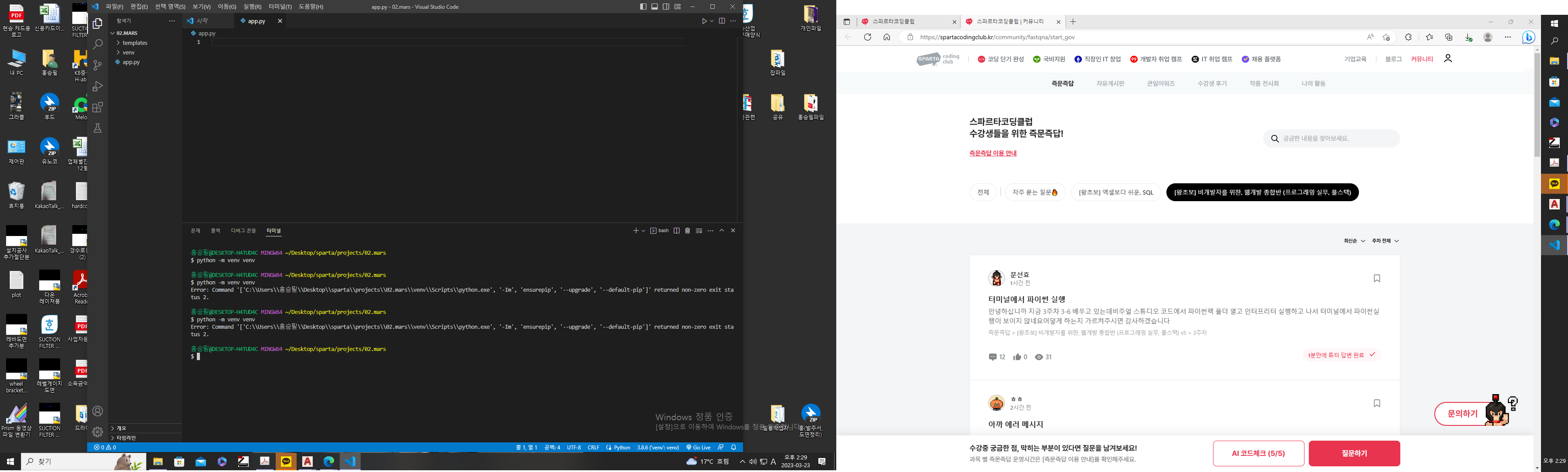1568x472 pixels.
Task: Add this page to Edge favorites
Action: (x=1386, y=37)
